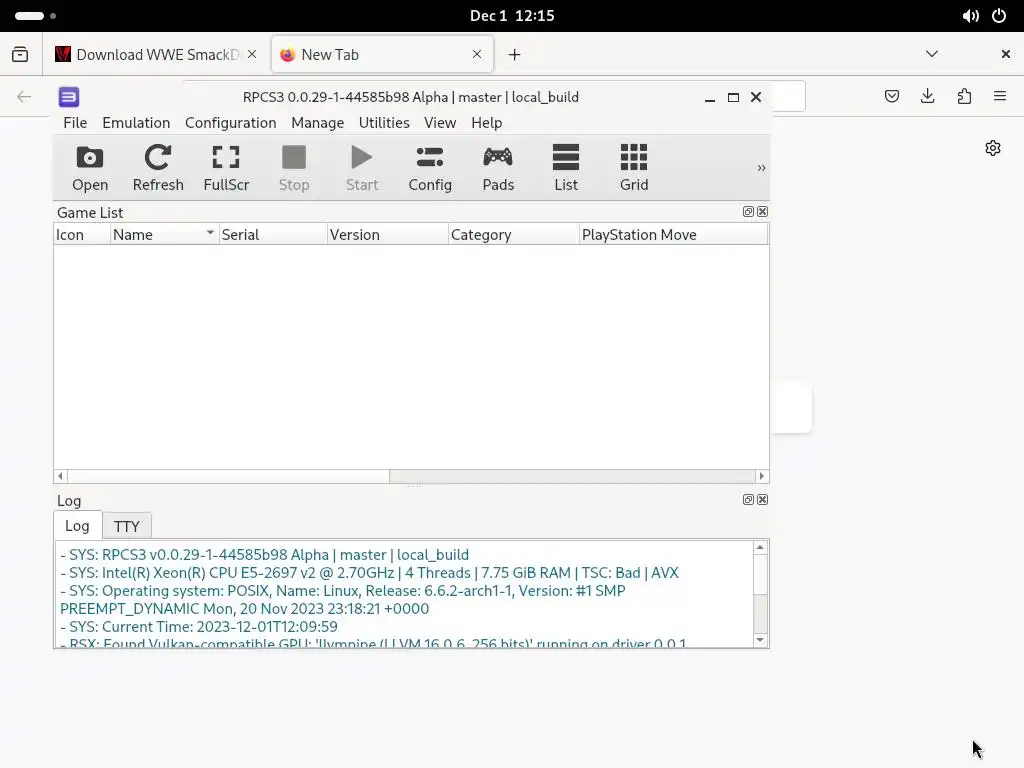Screen dimensions: 1024x768
Task: Open new tab page settings gear
Action: click(993, 148)
